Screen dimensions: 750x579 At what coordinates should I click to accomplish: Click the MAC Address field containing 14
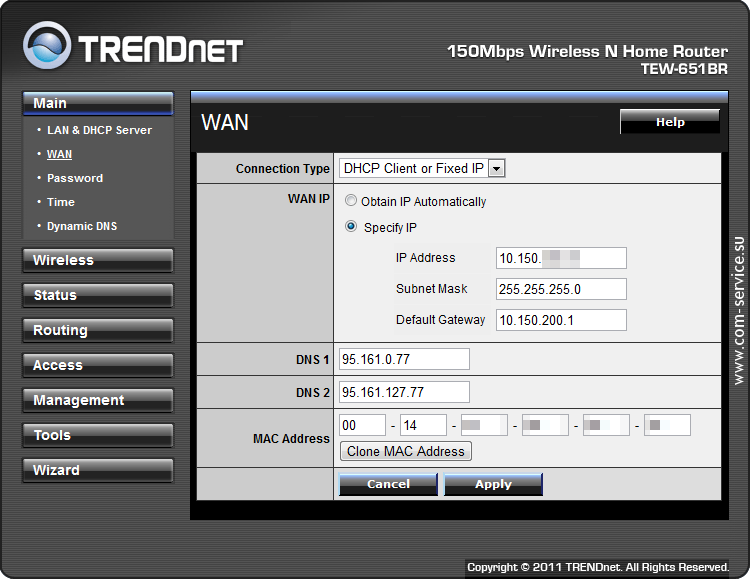tap(423, 425)
